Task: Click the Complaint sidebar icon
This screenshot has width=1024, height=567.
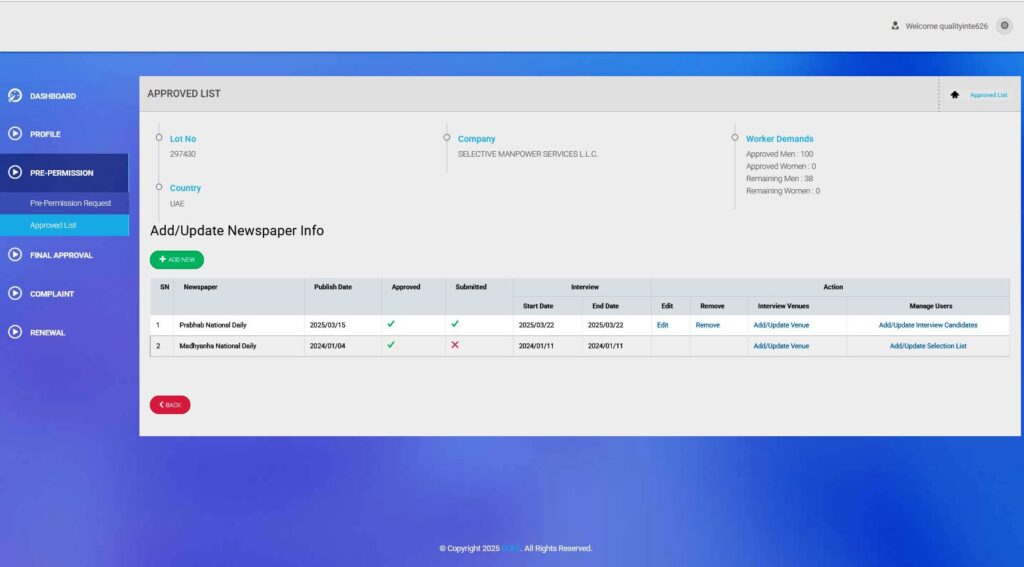Action: click(x=15, y=294)
